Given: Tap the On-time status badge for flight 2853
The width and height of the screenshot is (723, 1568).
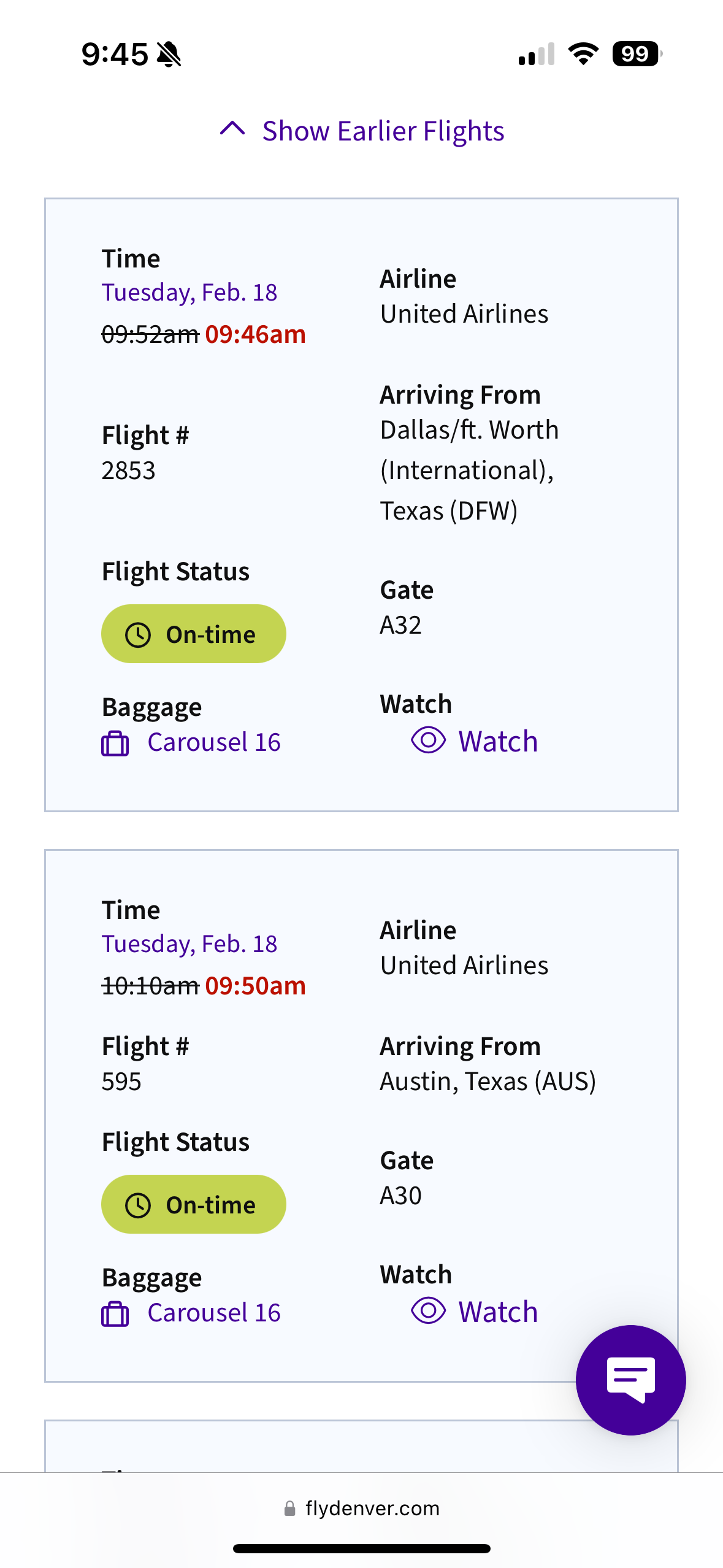Looking at the screenshot, I should (194, 634).
